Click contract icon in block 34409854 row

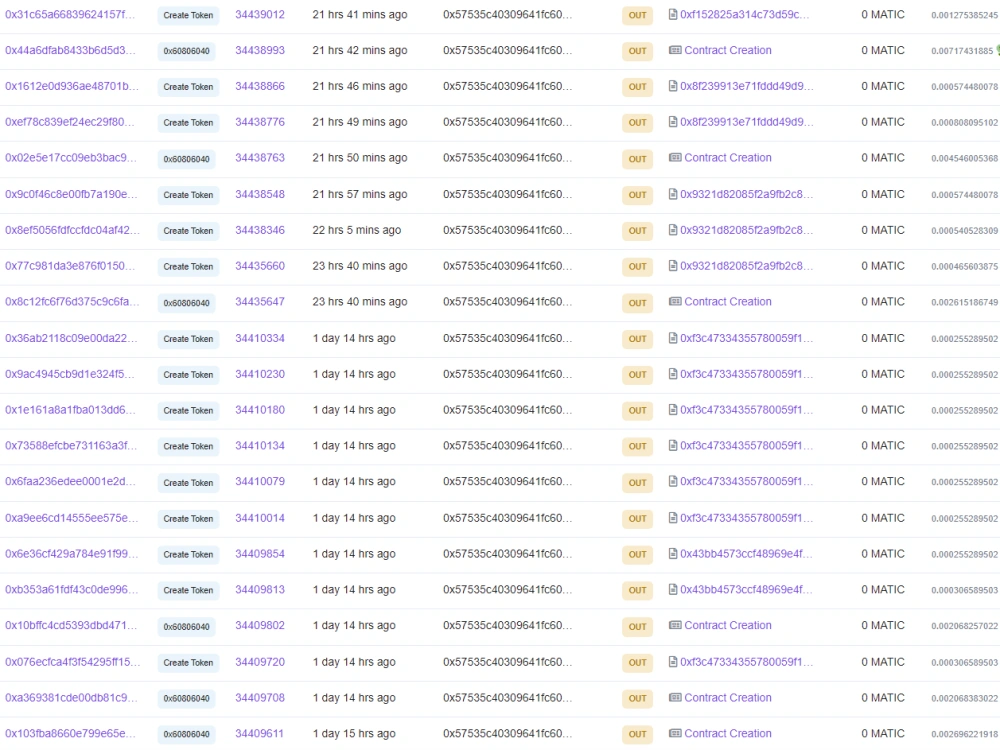(673, 554)
